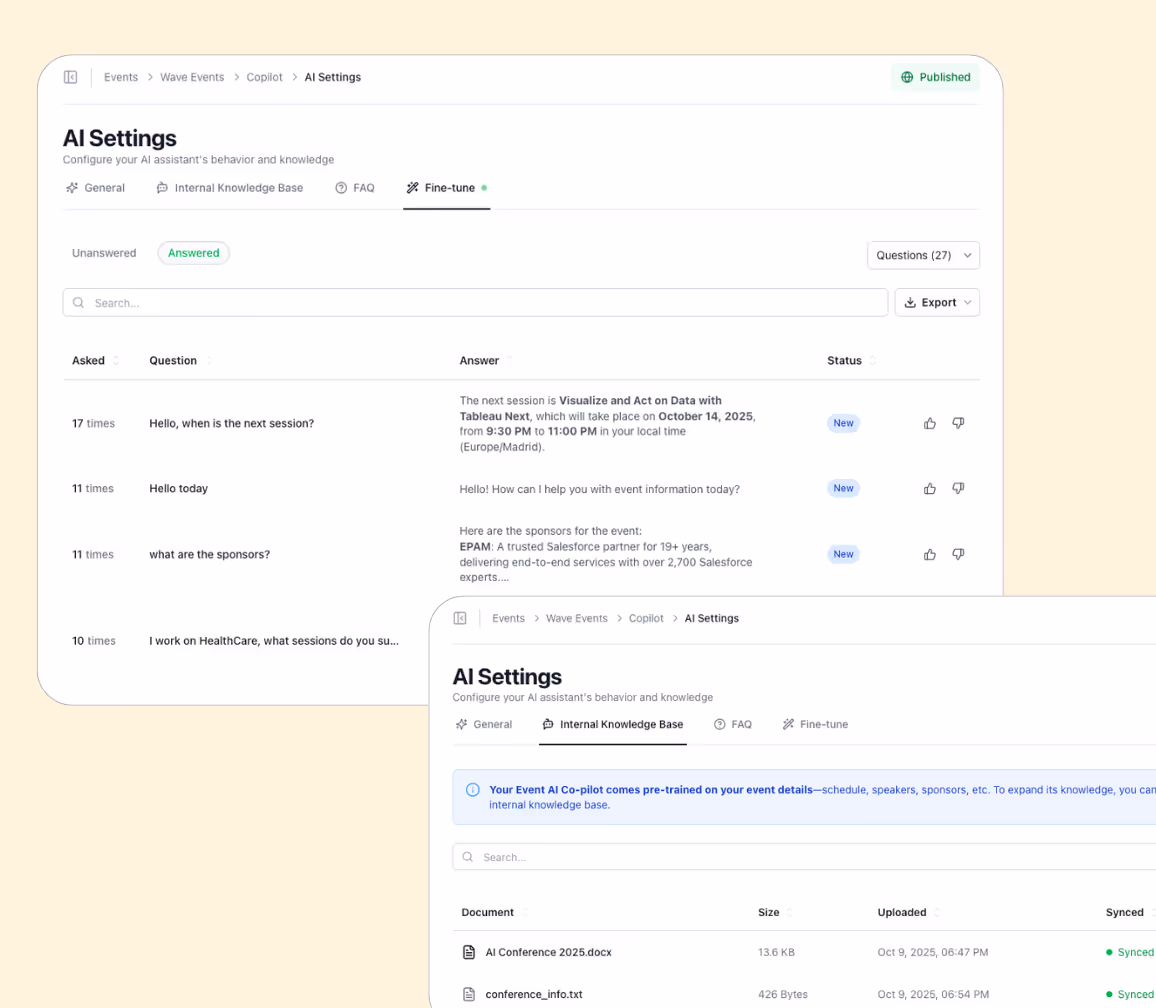
Task: Open conference_info.txt document
Action: (534, 994)
